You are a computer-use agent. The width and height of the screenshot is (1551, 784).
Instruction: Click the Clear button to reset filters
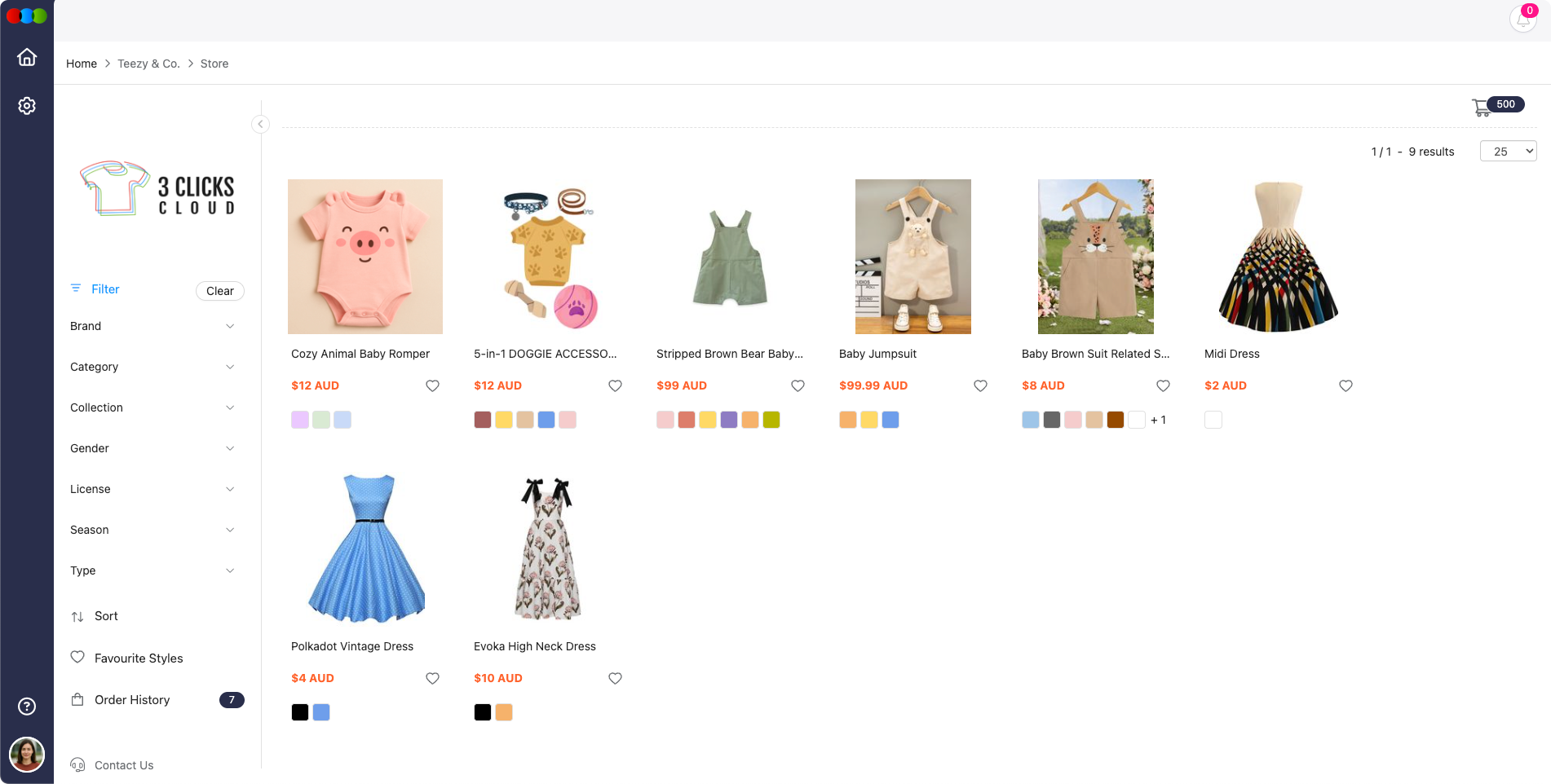219,291
